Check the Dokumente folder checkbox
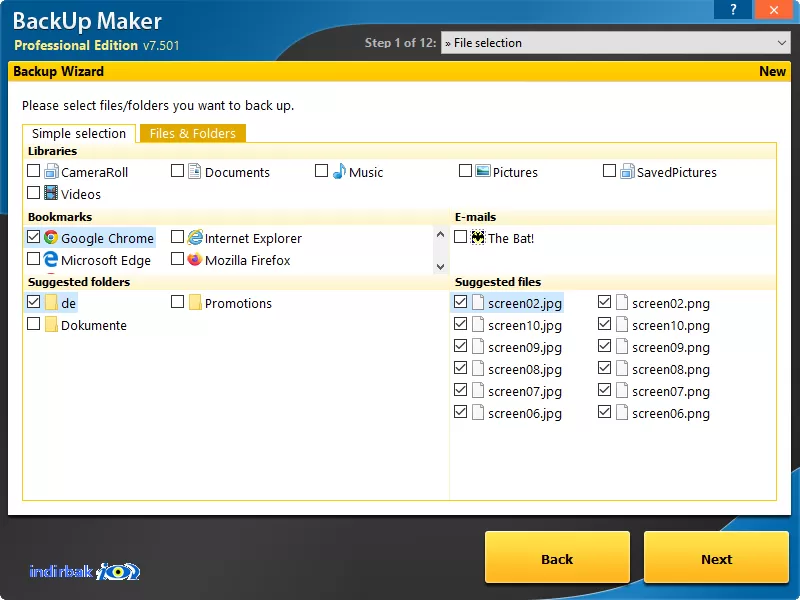The width and height of the screenshot is (800, 600). tap(33, 323)
